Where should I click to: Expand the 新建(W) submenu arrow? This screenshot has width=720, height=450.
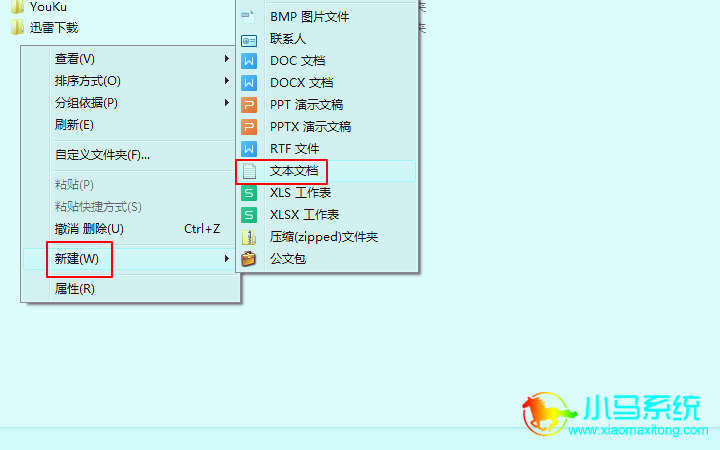226,259
